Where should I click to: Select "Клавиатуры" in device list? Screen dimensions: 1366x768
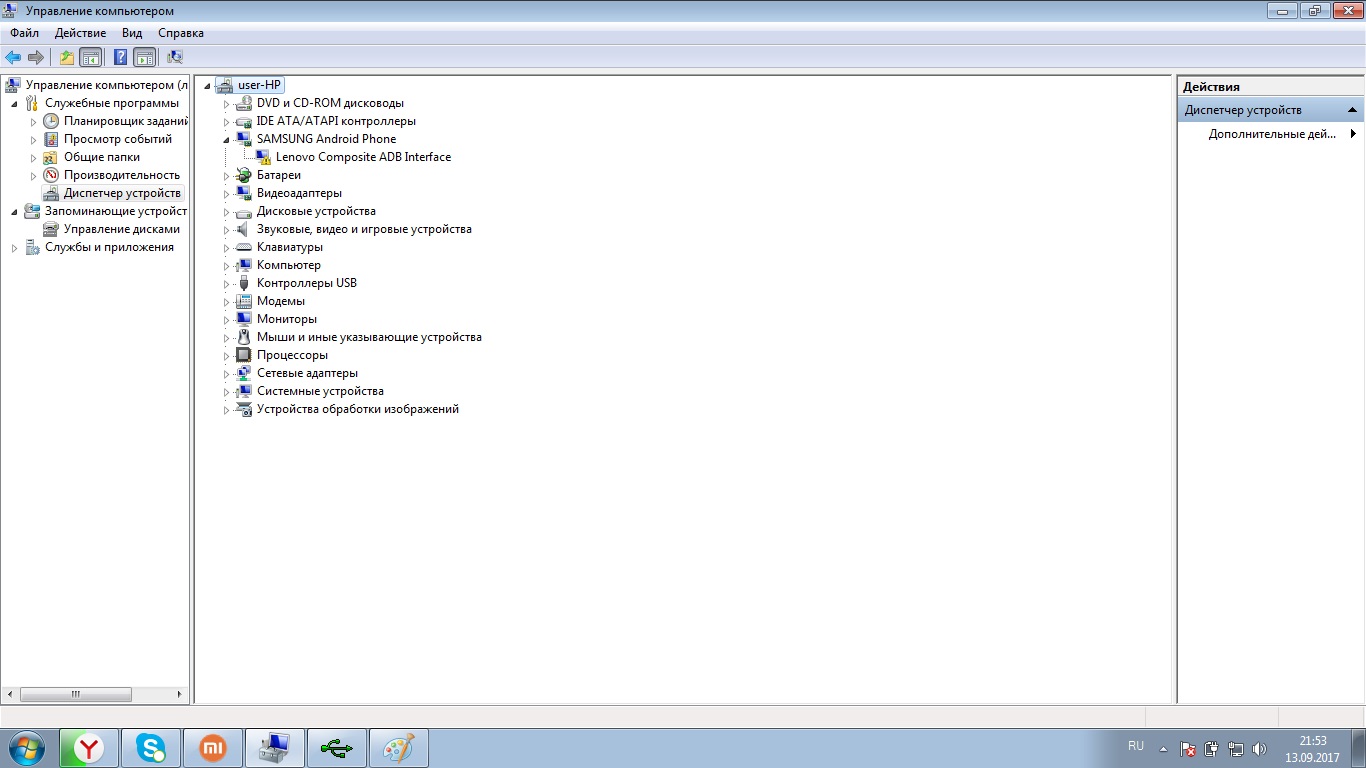tap(290, 247)
